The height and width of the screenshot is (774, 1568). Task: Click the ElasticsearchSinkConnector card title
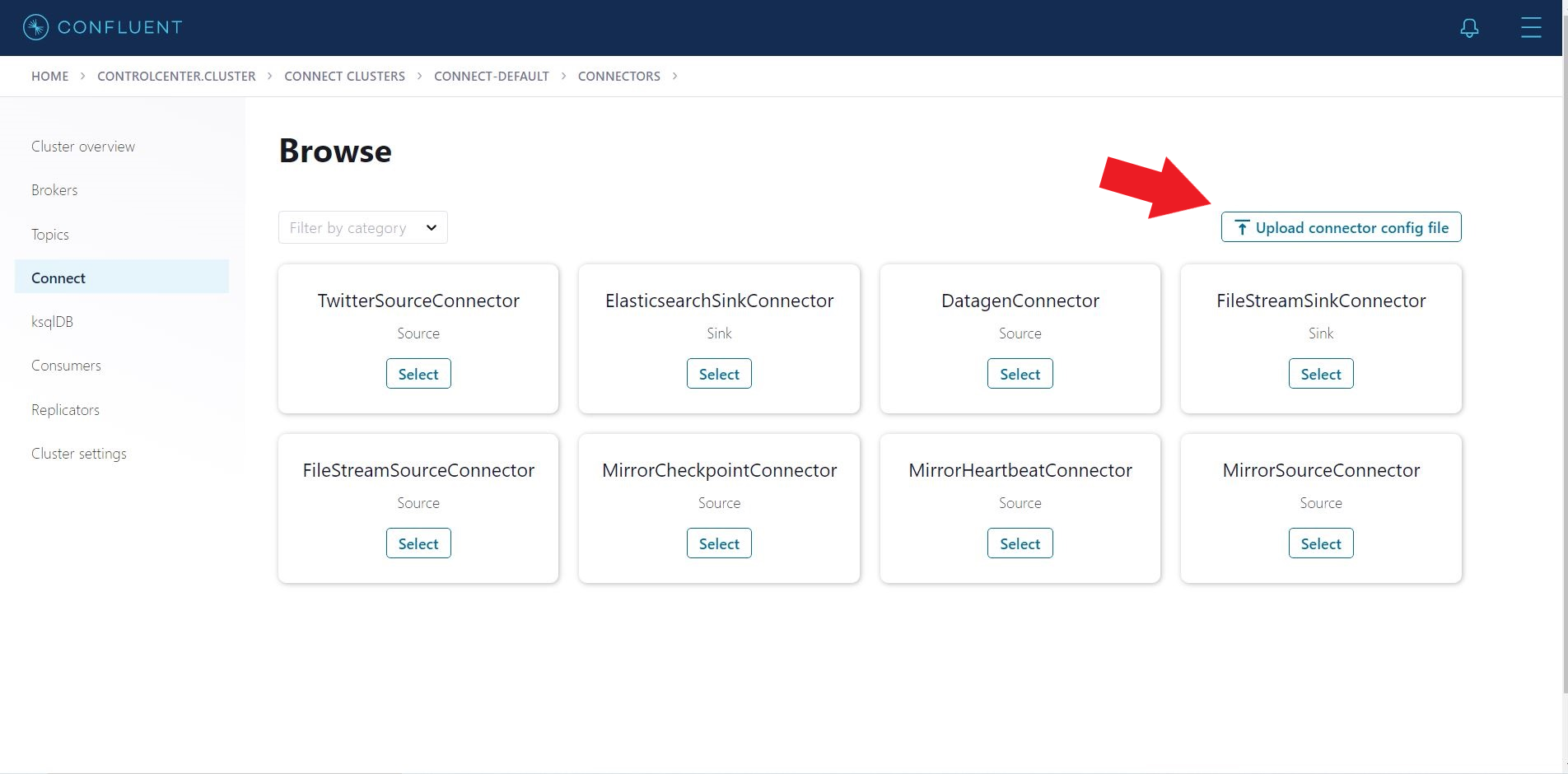[x=719, y=301]
